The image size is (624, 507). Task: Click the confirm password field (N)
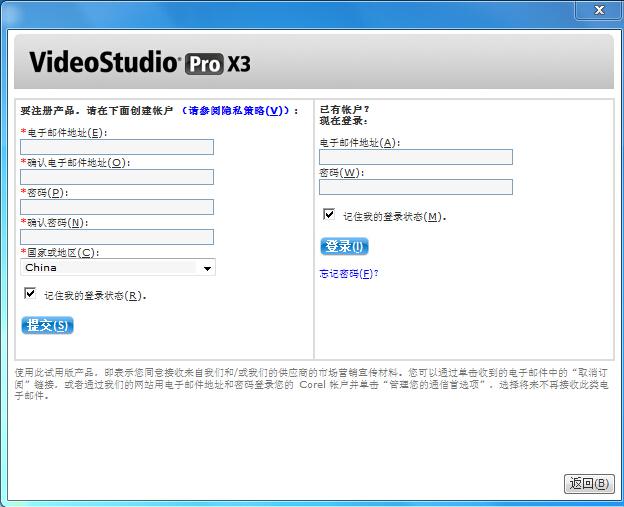click(x=117, y=237)
